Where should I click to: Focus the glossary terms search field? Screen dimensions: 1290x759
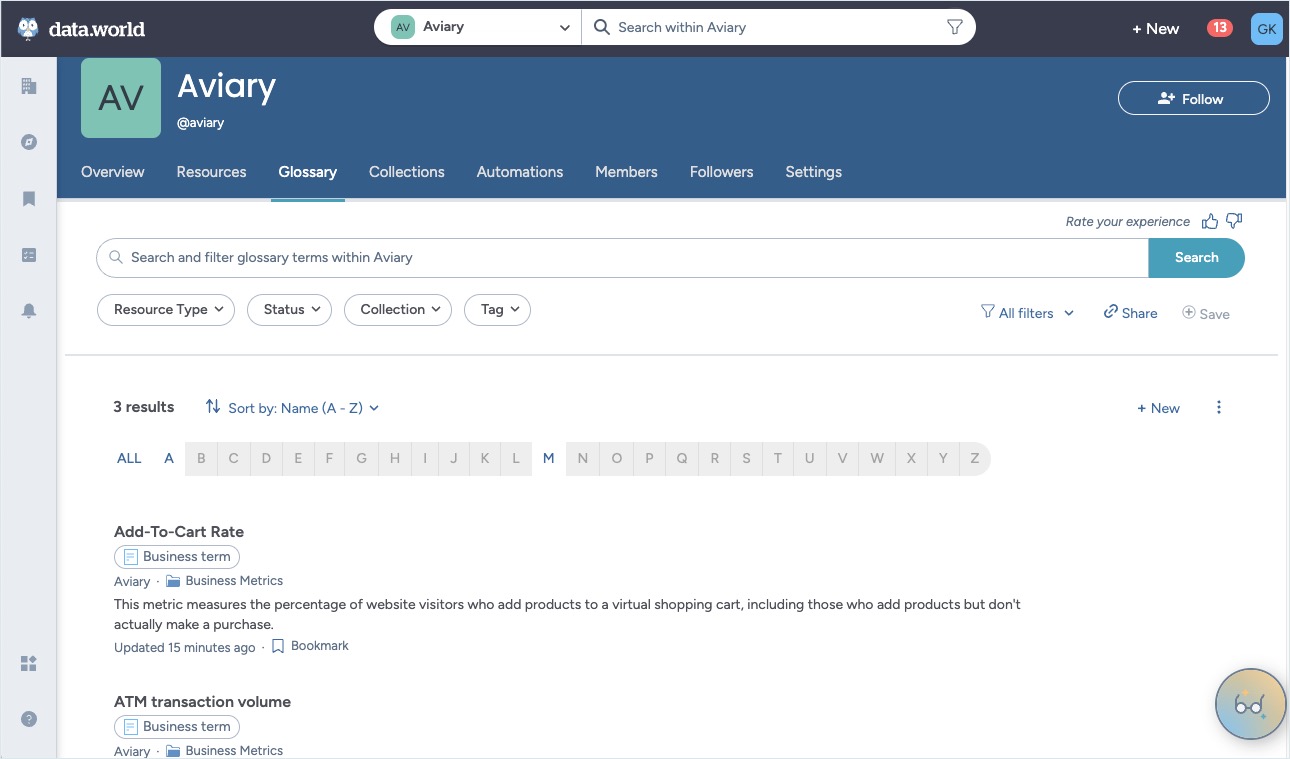pyautogui.click(x=622, y=258)
